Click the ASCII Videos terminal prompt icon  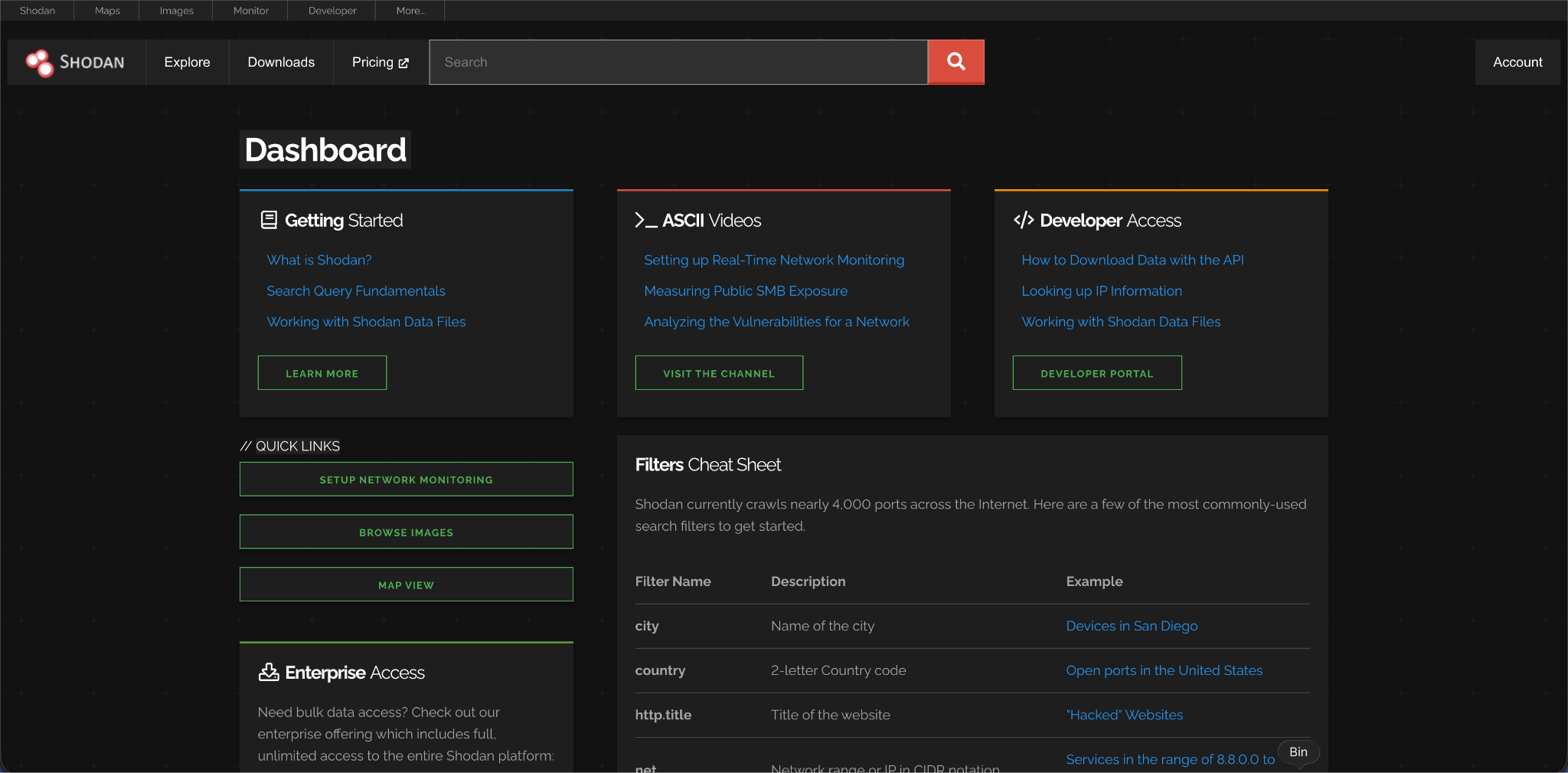coord(645,221)
